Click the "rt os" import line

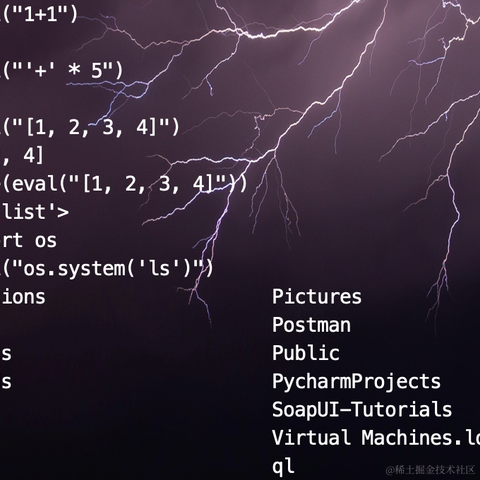point(29,240)
